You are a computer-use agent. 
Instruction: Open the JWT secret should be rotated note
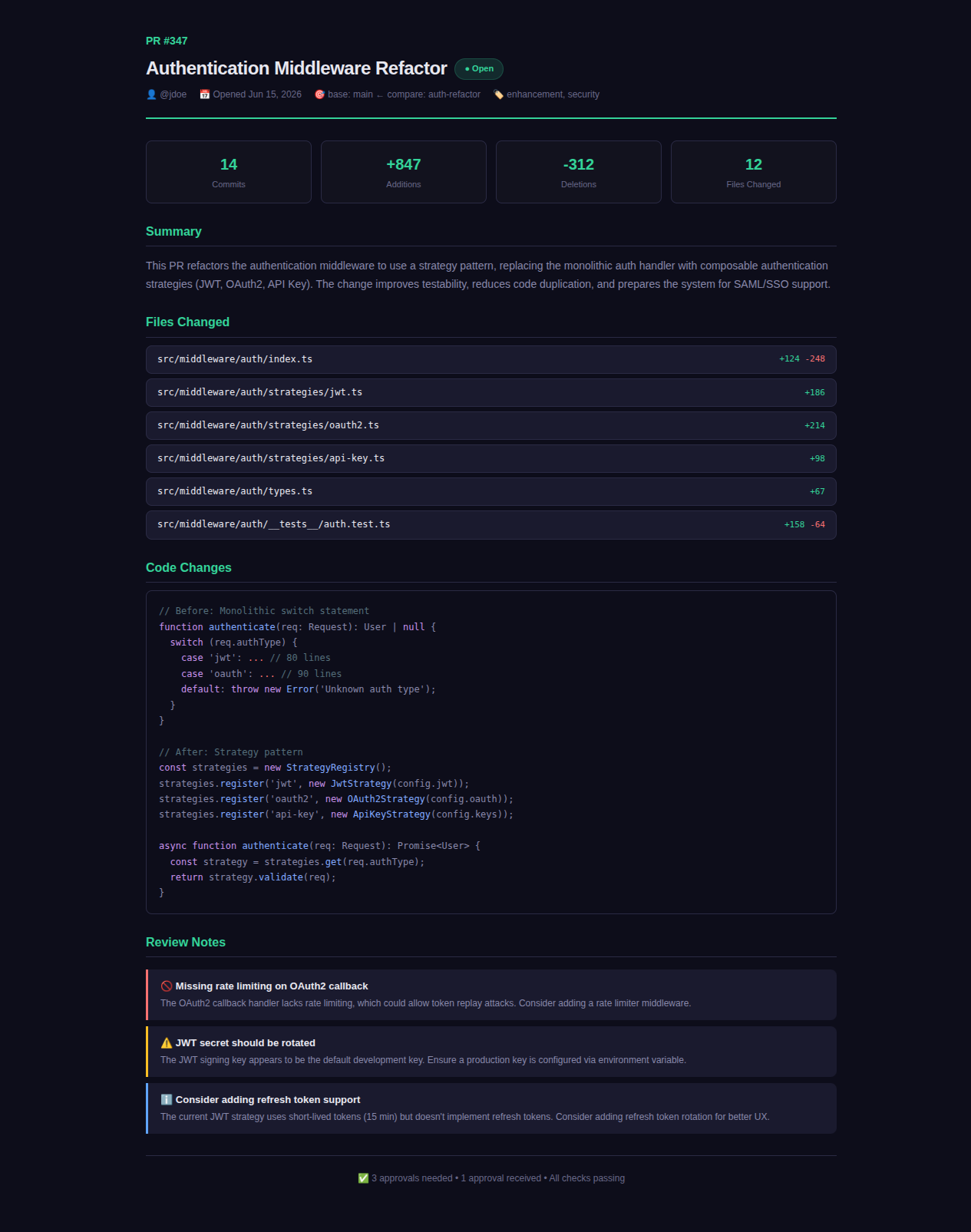pyautogui.click(x=491, y=1052)
